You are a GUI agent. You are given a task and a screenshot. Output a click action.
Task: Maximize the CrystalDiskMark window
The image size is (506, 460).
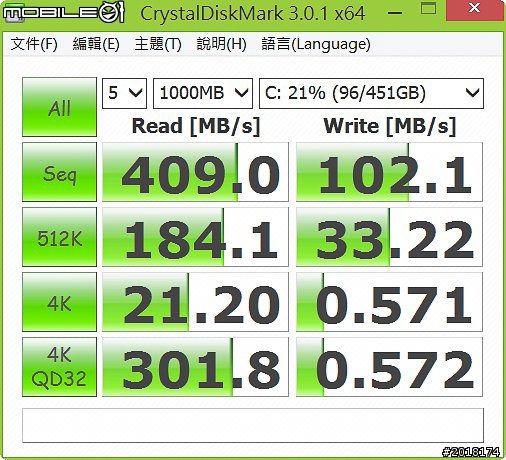(428, 8)
